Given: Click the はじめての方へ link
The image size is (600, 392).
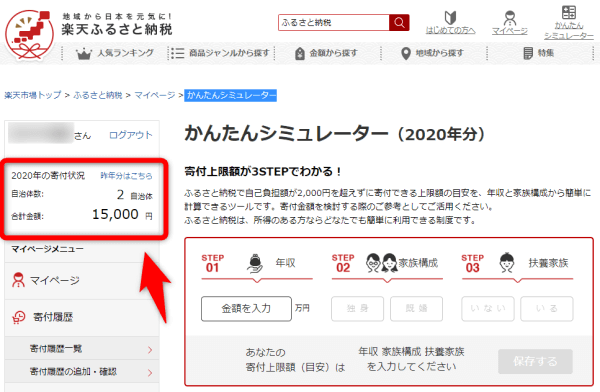Looking at the screenshot, I should click(x=450, y=30).
